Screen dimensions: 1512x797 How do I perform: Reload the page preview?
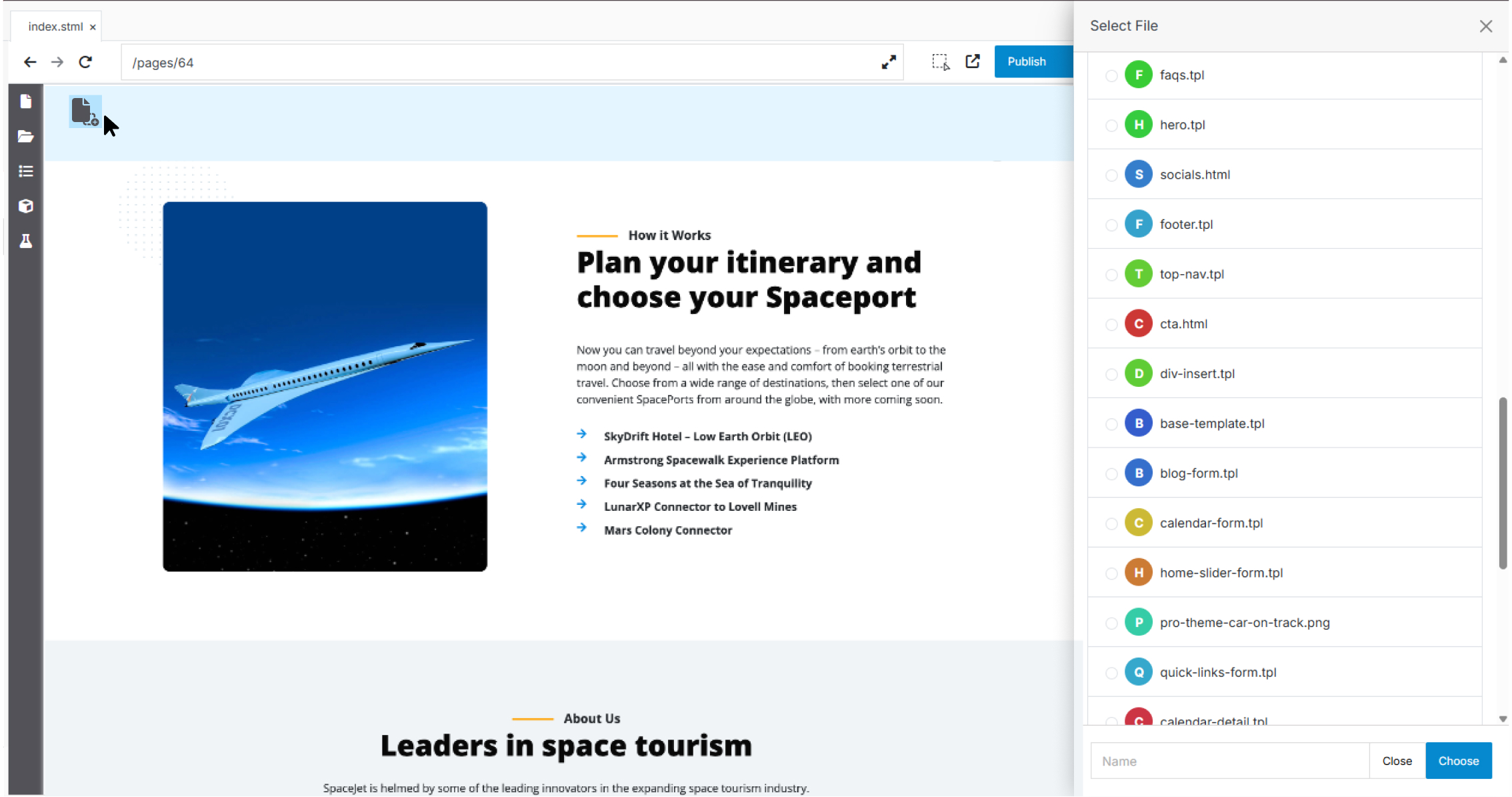click(85, 62)
